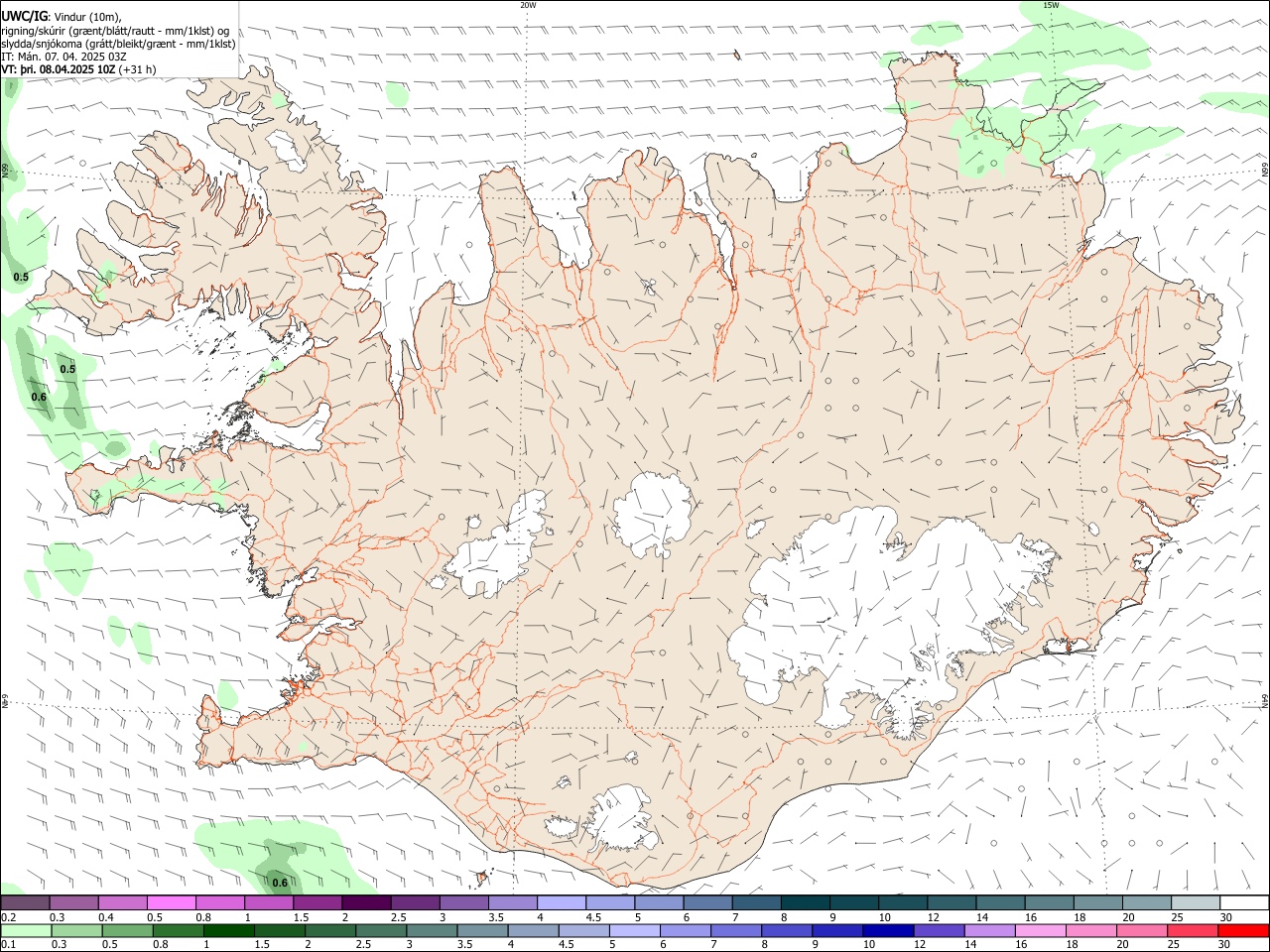The height and width of the screenshot is (952, 1270).
Task: Select the bright red swatch after 30, lower legend row
Action: point(1243,931)
